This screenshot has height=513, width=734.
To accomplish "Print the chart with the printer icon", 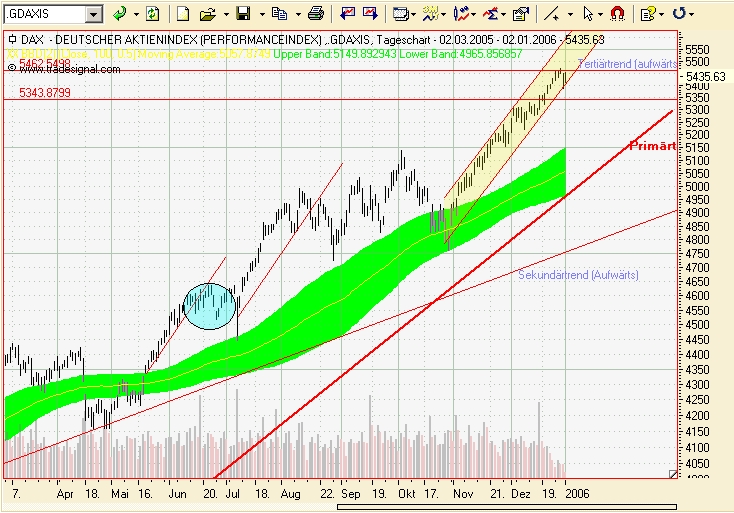I will click(x=316, y=14).
